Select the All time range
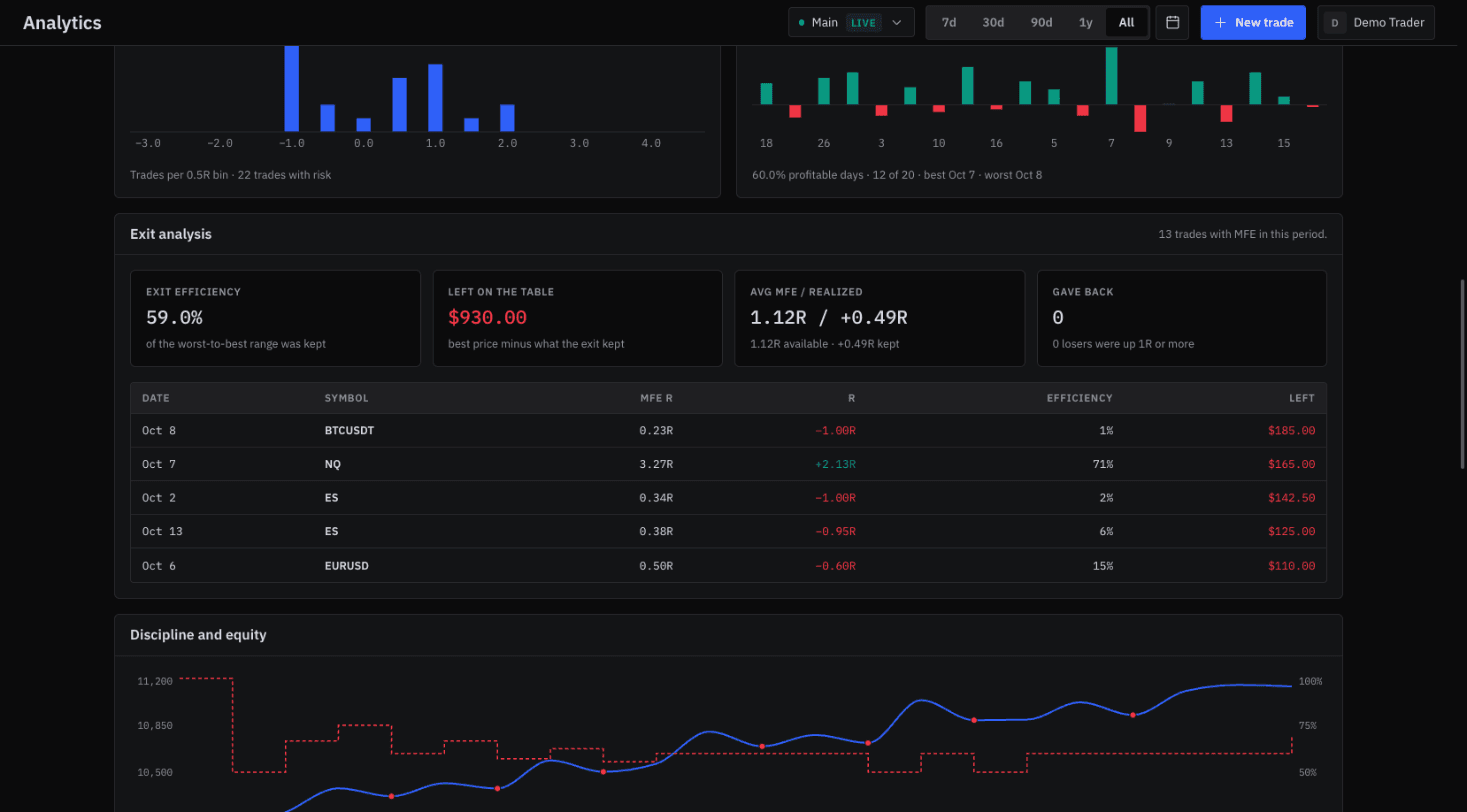The image size is (1467, 812). click(x=1127, y=22)
